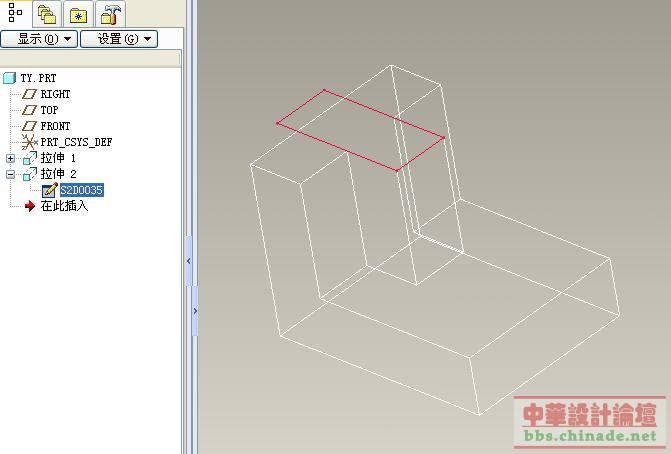Click the RIGHT plane icon

[x=29, y=94]
